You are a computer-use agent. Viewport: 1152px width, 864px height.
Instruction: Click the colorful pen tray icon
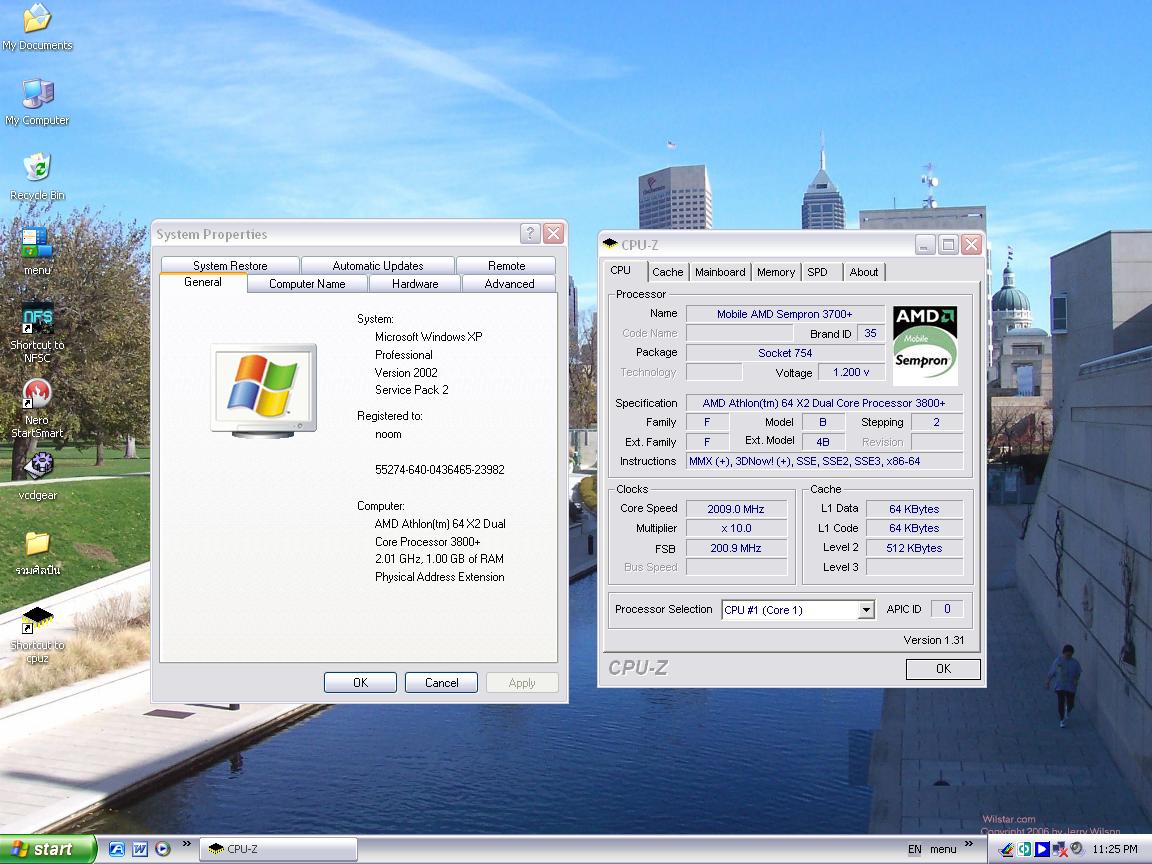point(1006,849)
